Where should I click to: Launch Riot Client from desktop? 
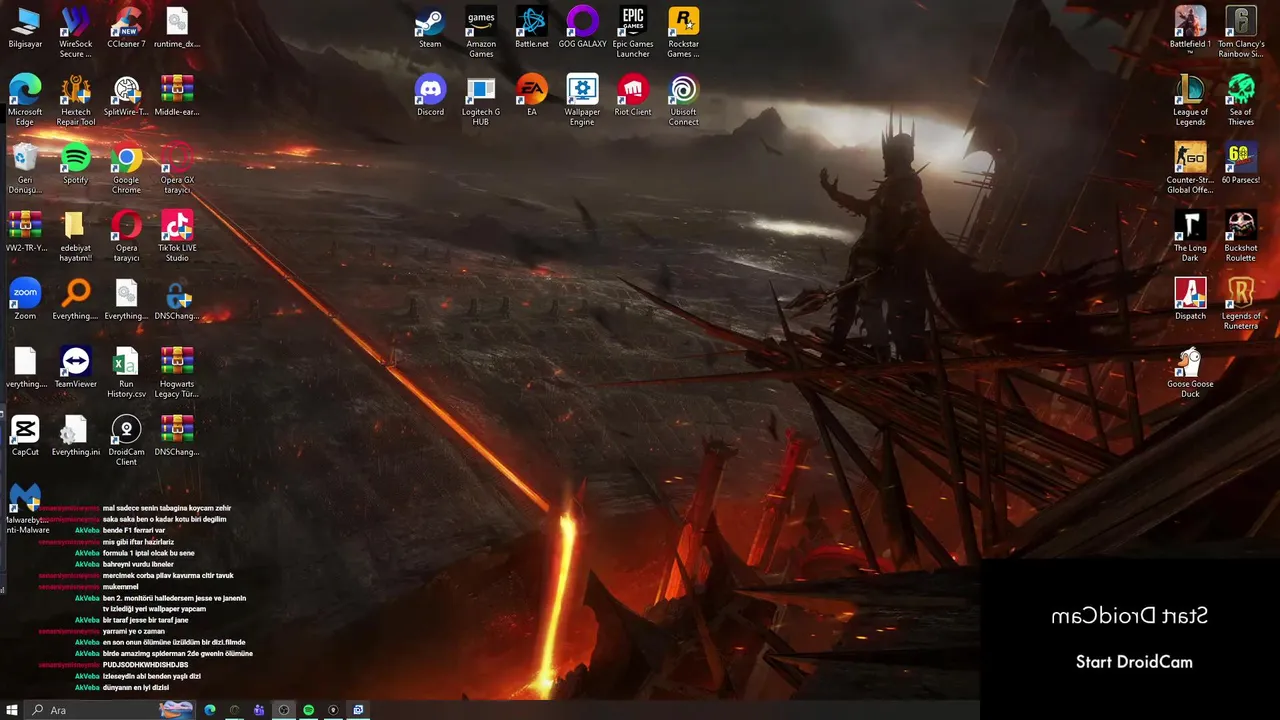pos(633,97)
